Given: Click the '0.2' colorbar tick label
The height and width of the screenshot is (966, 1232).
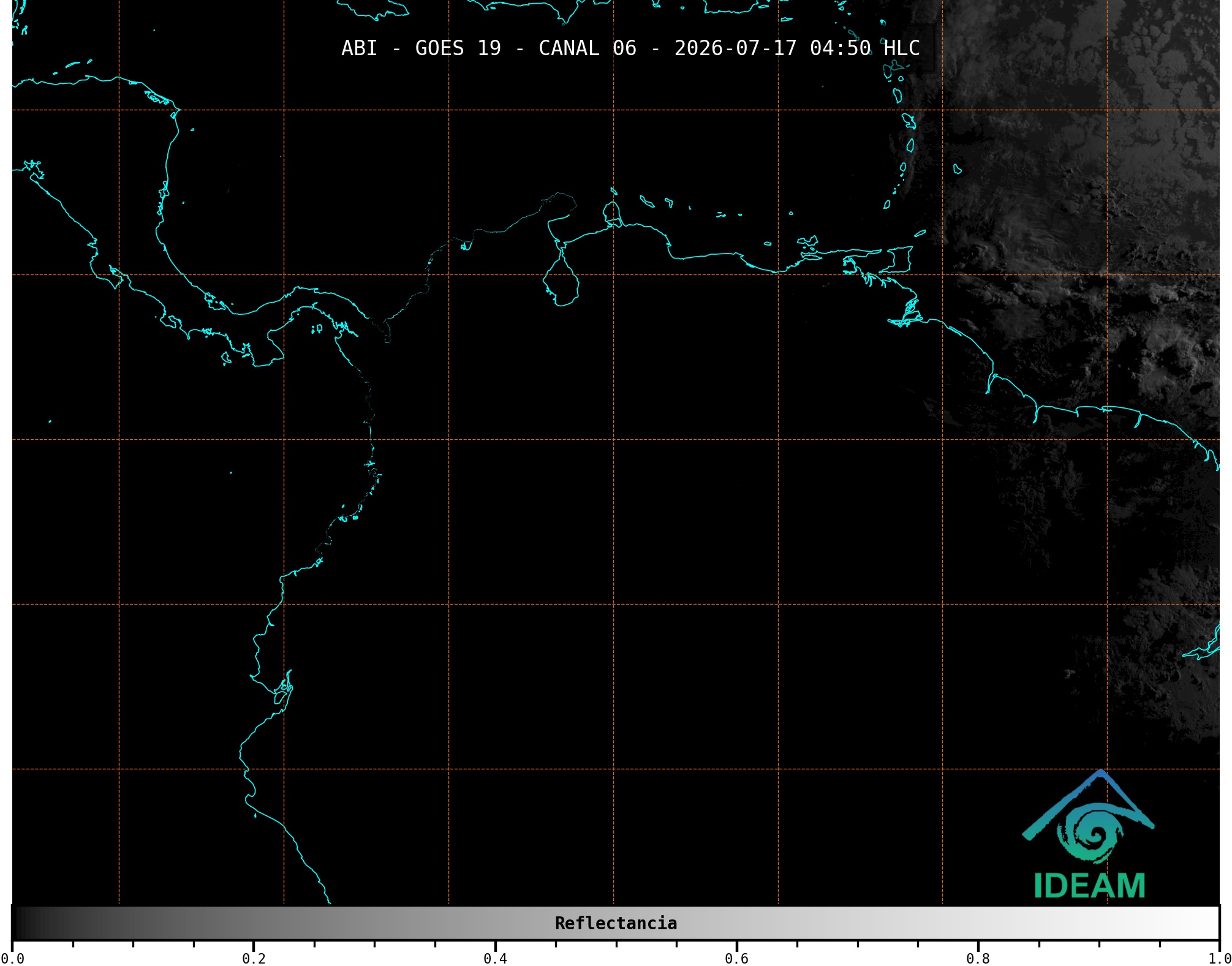Looking at the screenshot, I should click(x=254, y=958).
